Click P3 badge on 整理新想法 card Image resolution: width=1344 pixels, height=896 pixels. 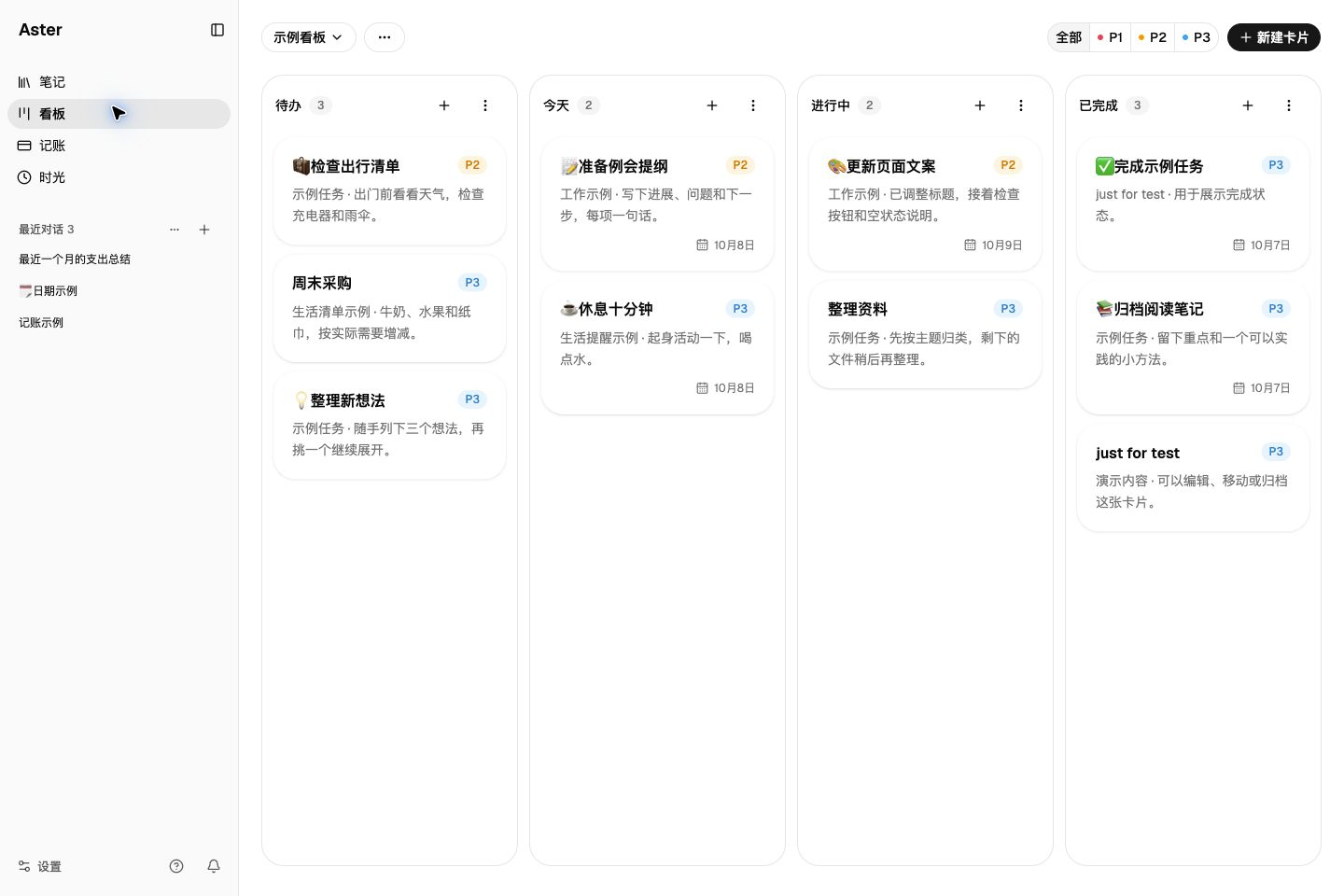[x=472, y=399]
